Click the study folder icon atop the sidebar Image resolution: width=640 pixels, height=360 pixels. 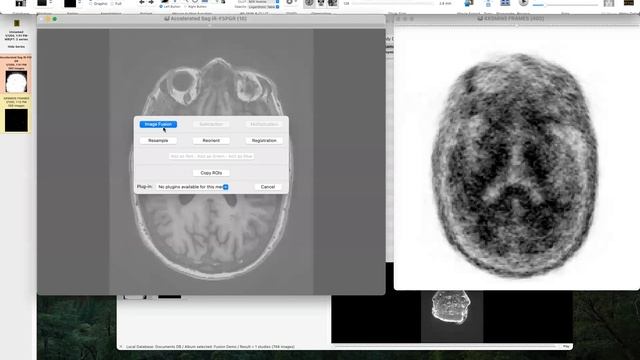16,23
